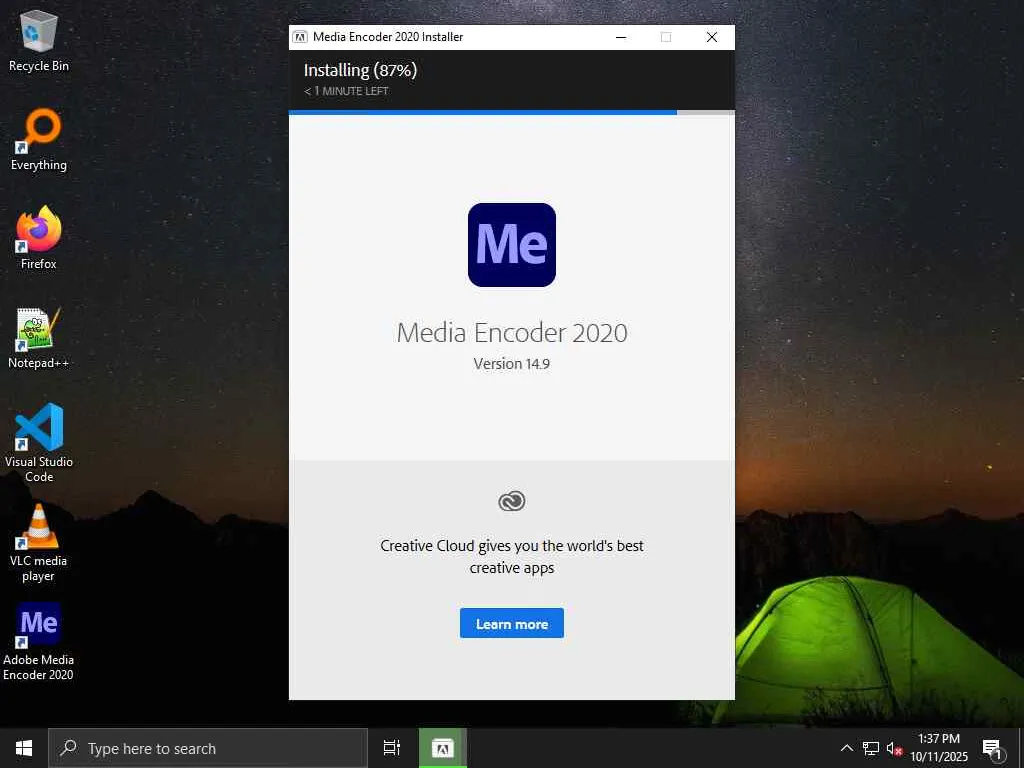Viewport: 1024px width, 768px height.
Task: Click the large Me logo in the installer
Action: (511, 245)
